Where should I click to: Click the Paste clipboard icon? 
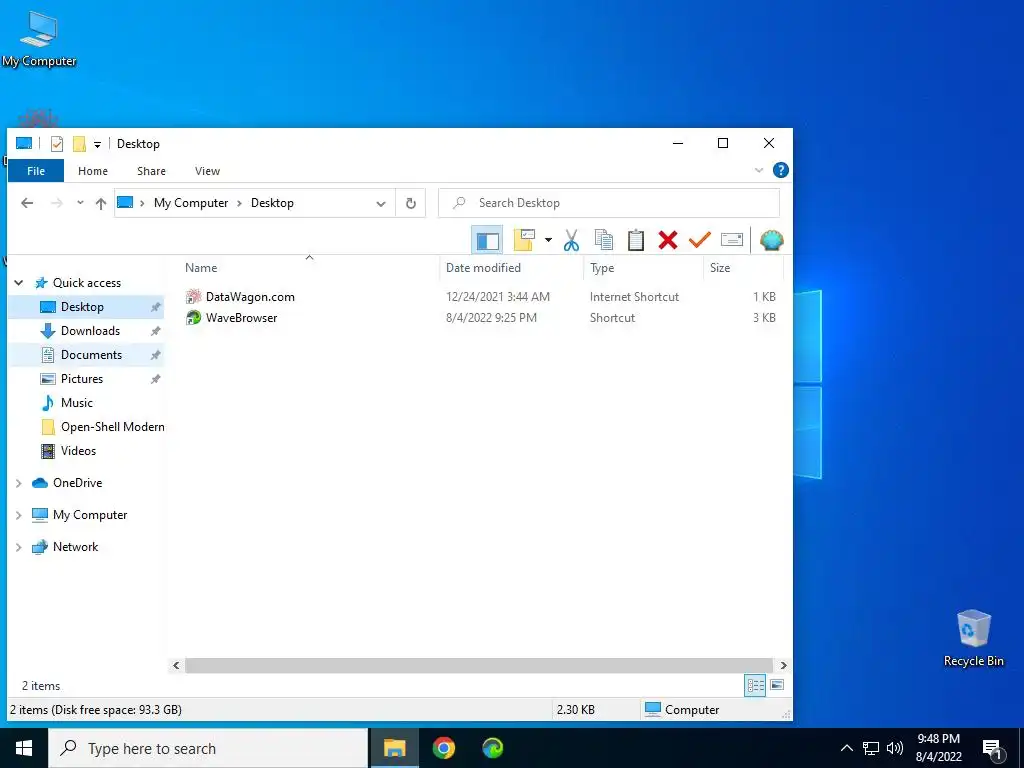tap(635, 240)
